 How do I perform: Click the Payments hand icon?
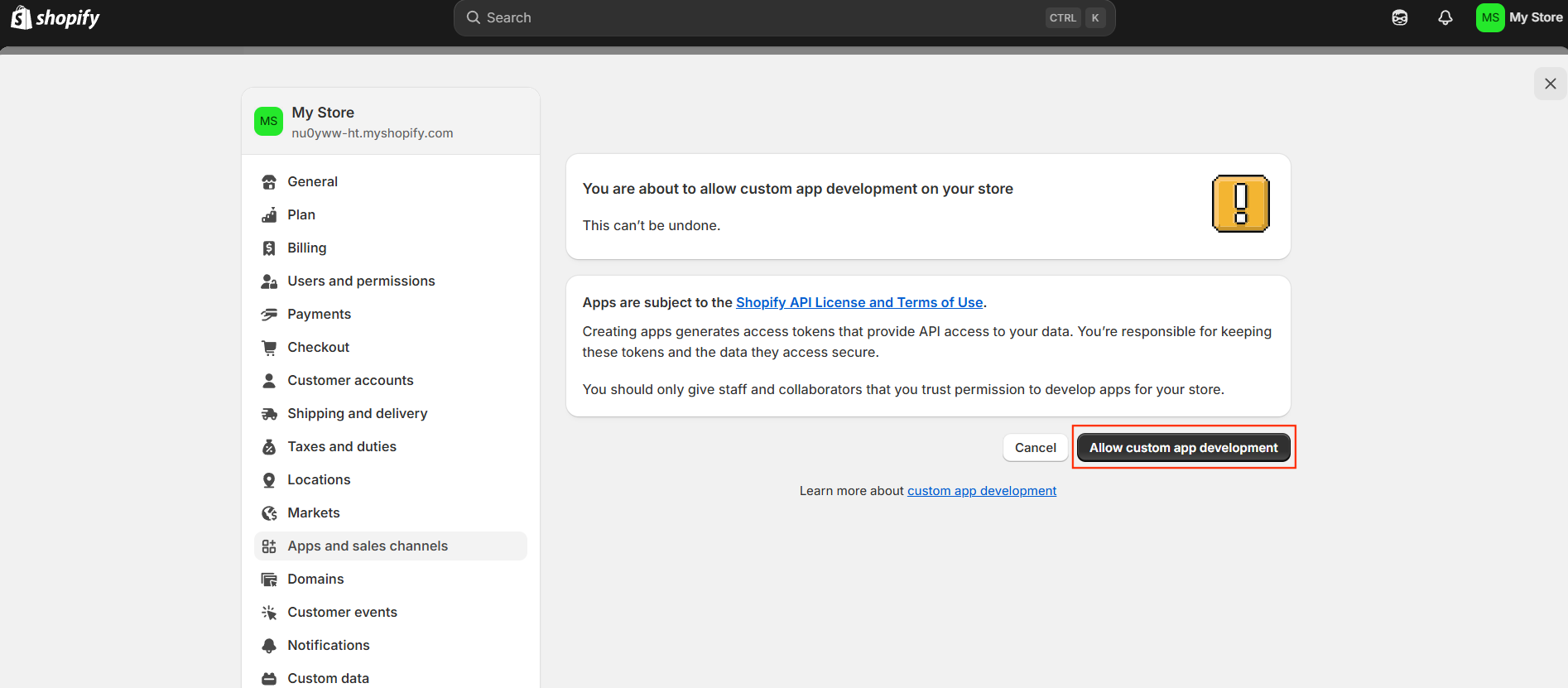coord(269,315)
